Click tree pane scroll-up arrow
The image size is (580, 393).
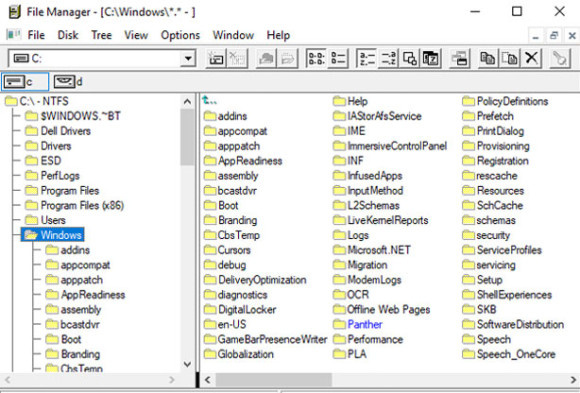(x=188, y=101)
